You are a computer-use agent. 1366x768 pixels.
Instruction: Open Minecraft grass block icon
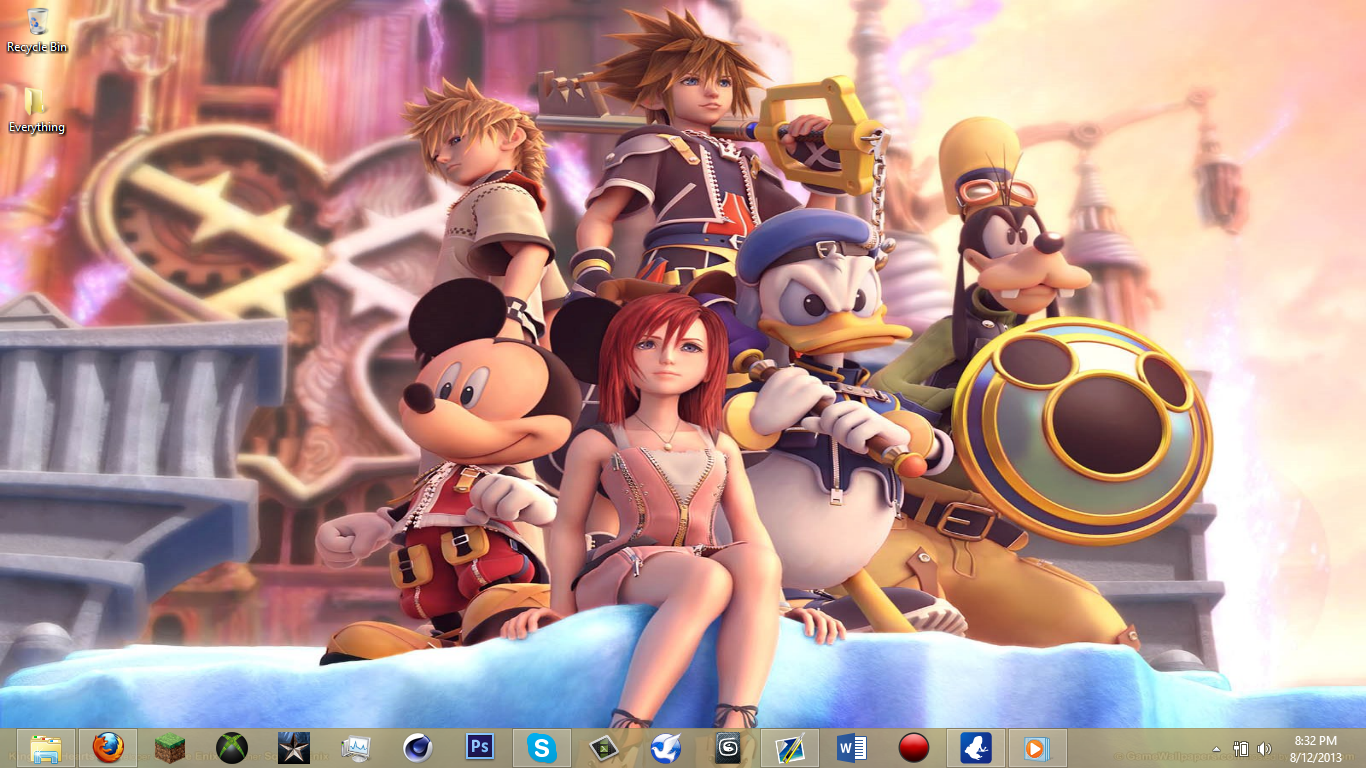pos(170,748)
